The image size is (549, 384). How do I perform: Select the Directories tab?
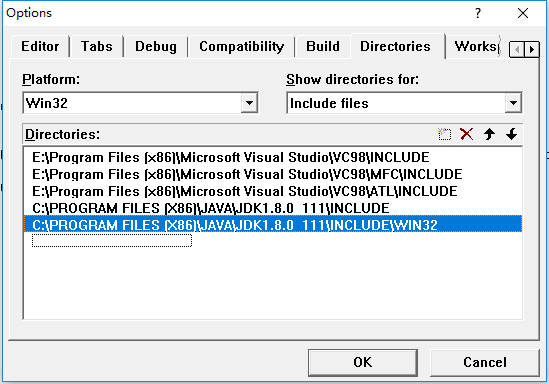[x=395, y=46]
